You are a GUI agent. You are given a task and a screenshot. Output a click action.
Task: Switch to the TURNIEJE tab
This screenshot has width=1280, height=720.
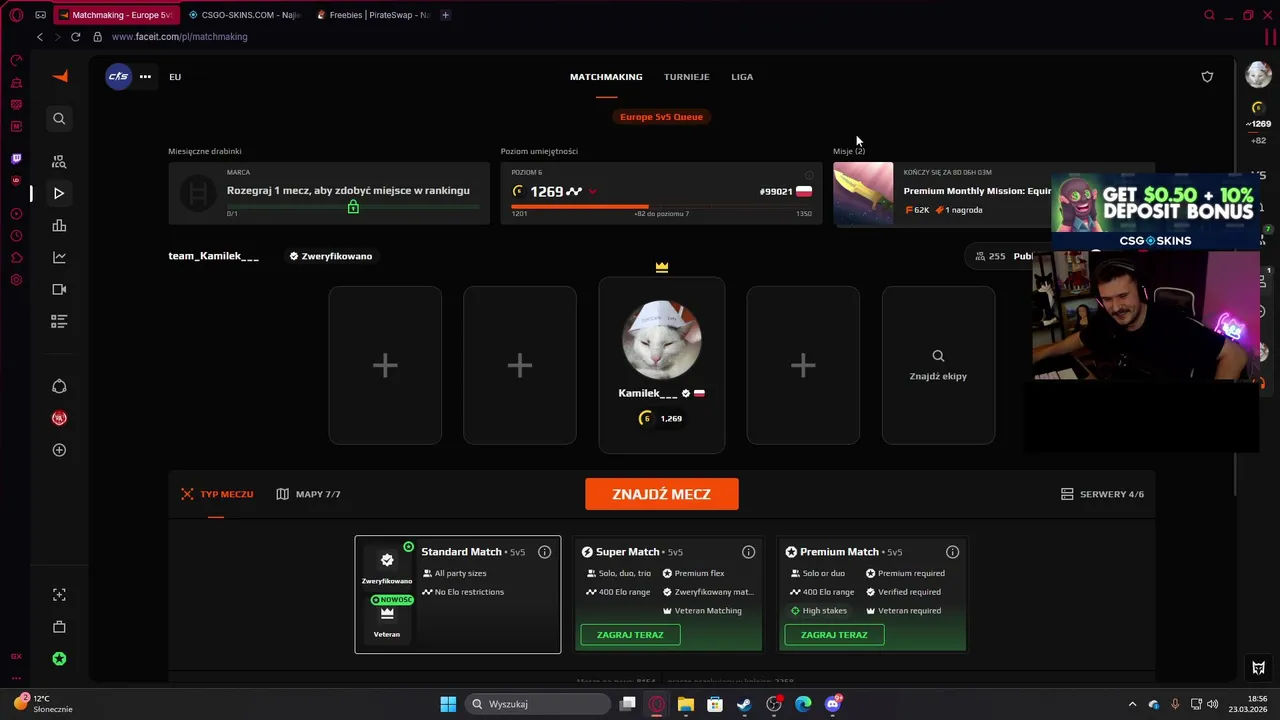[686, 77]
